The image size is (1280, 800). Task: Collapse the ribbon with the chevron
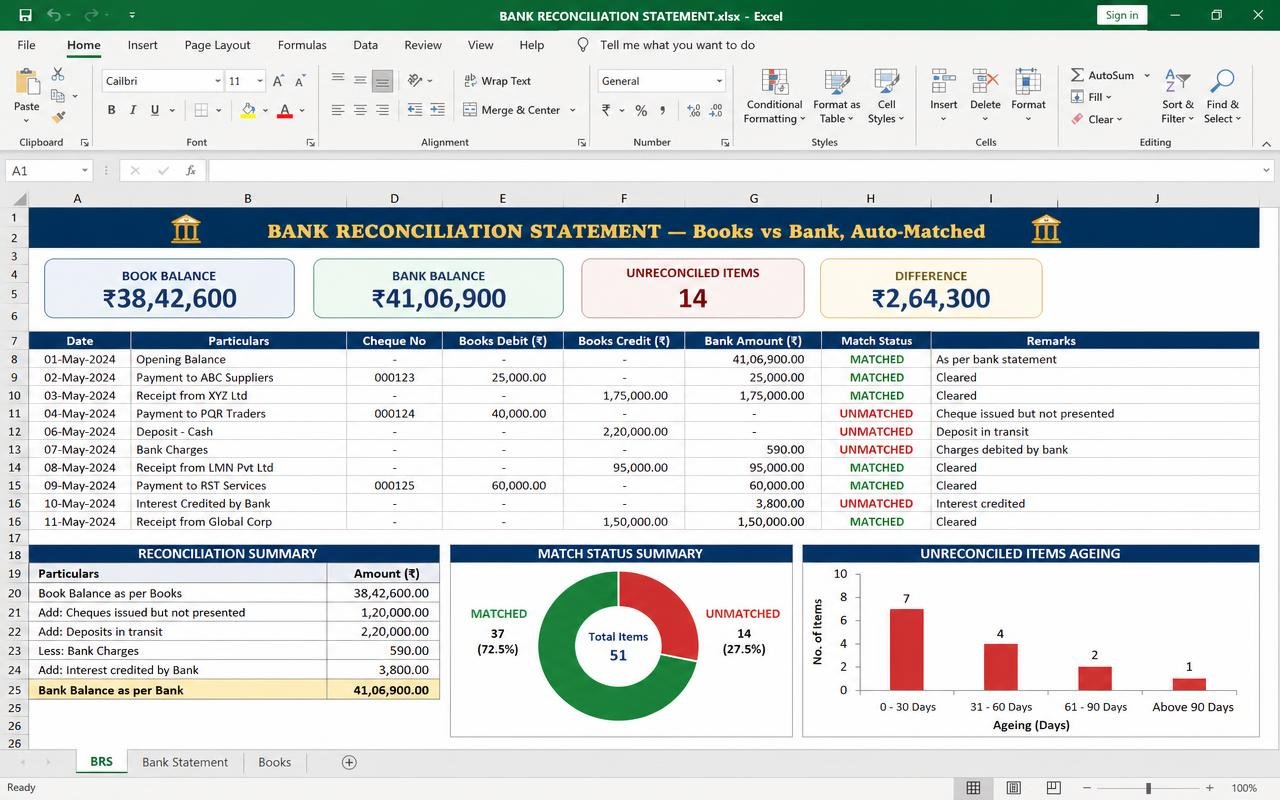(1266, 143)
